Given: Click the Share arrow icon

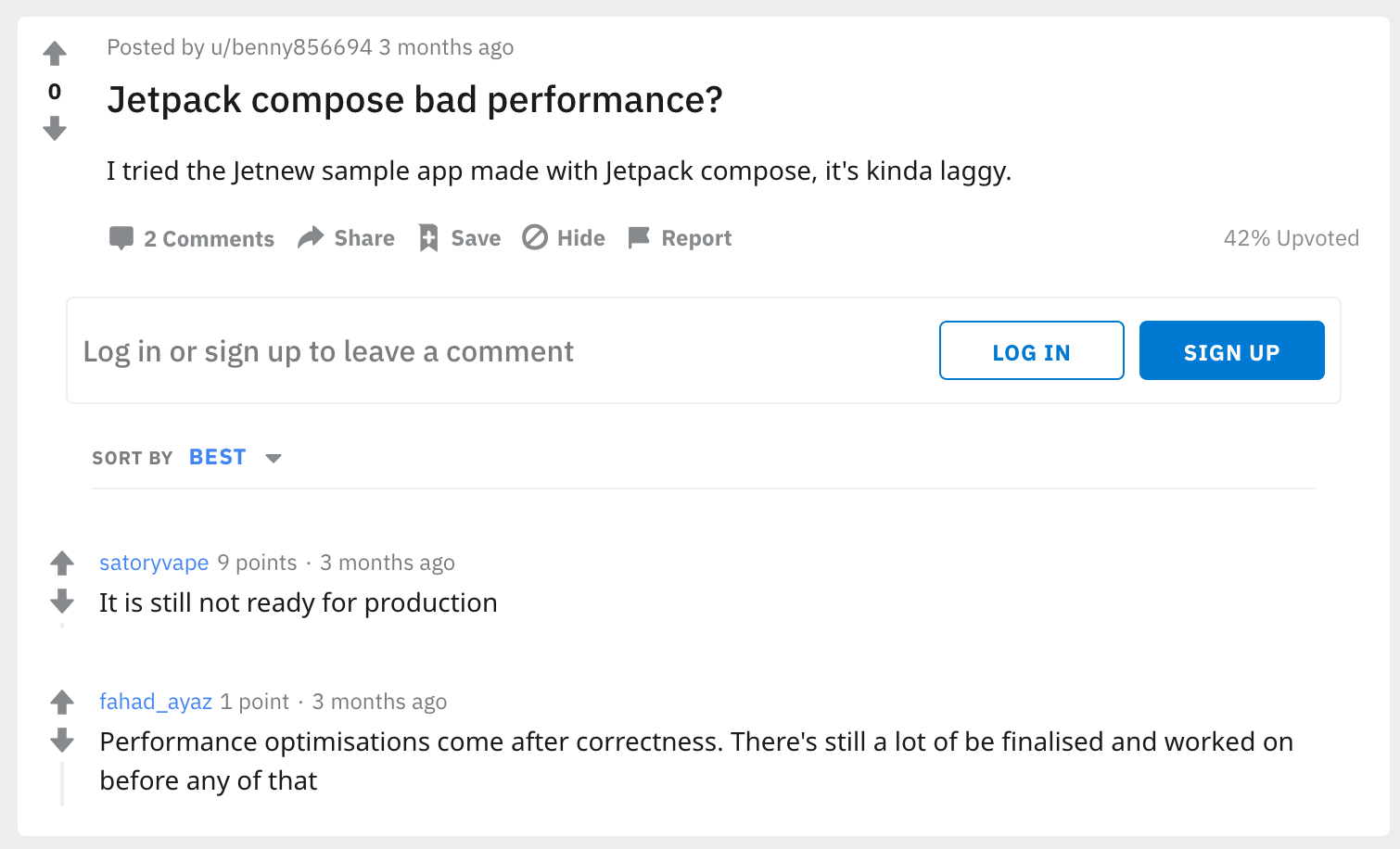Looking at the screenshot, I should click(311, 238).
